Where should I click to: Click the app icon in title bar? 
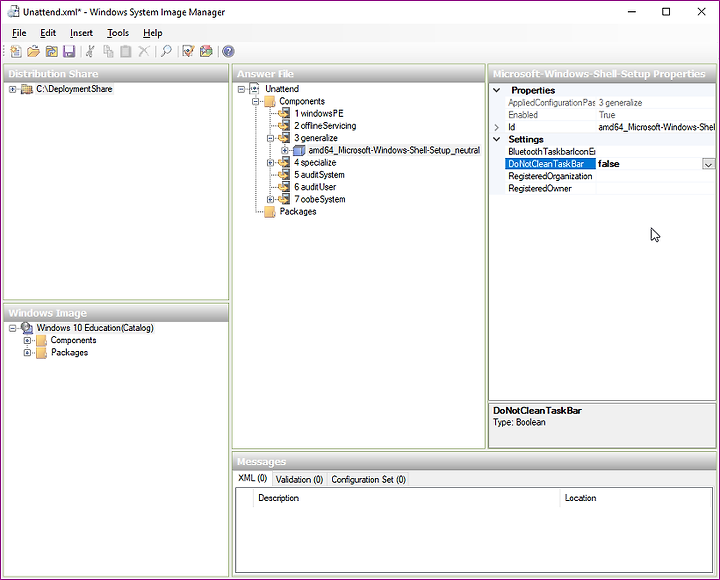[13, 11]
